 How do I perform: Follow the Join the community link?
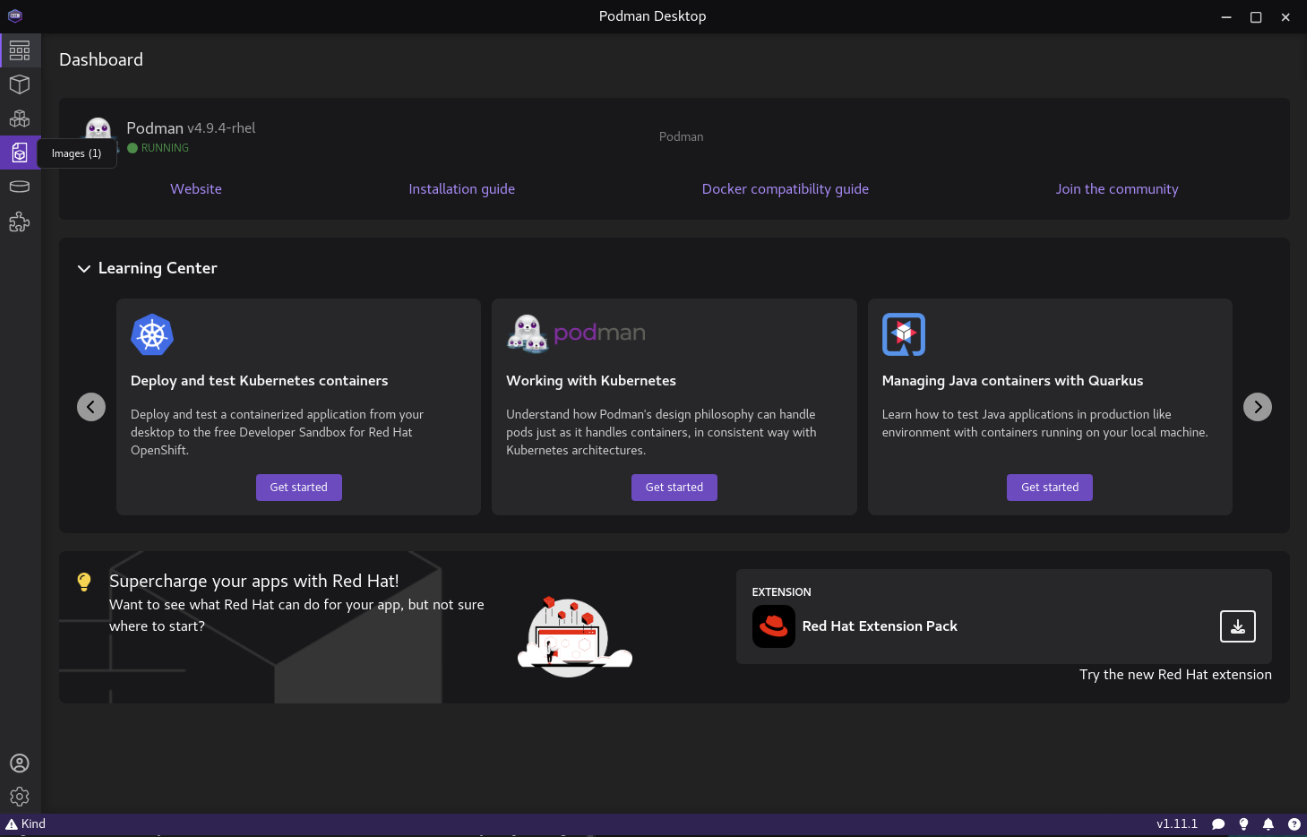tap(1117, 189)
